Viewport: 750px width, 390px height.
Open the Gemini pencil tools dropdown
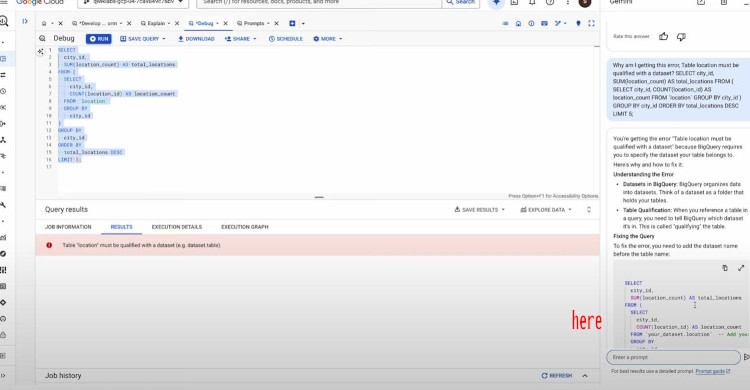coord(560,23)
